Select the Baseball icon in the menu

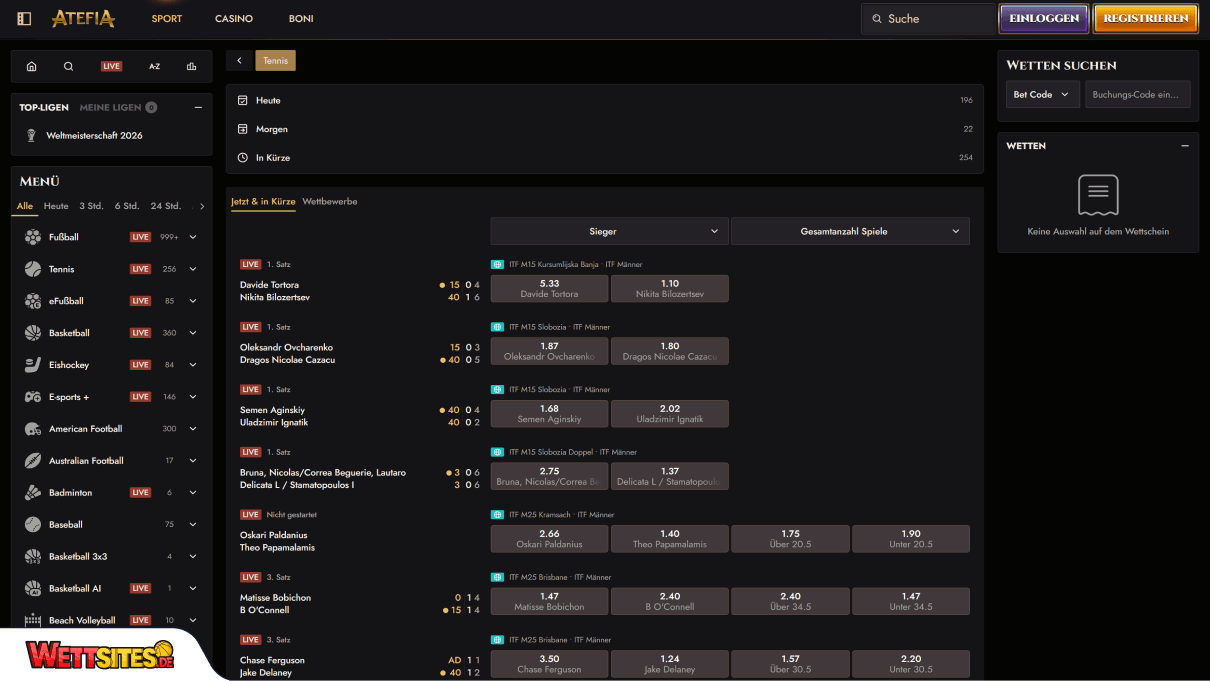[x=33, y=524]
